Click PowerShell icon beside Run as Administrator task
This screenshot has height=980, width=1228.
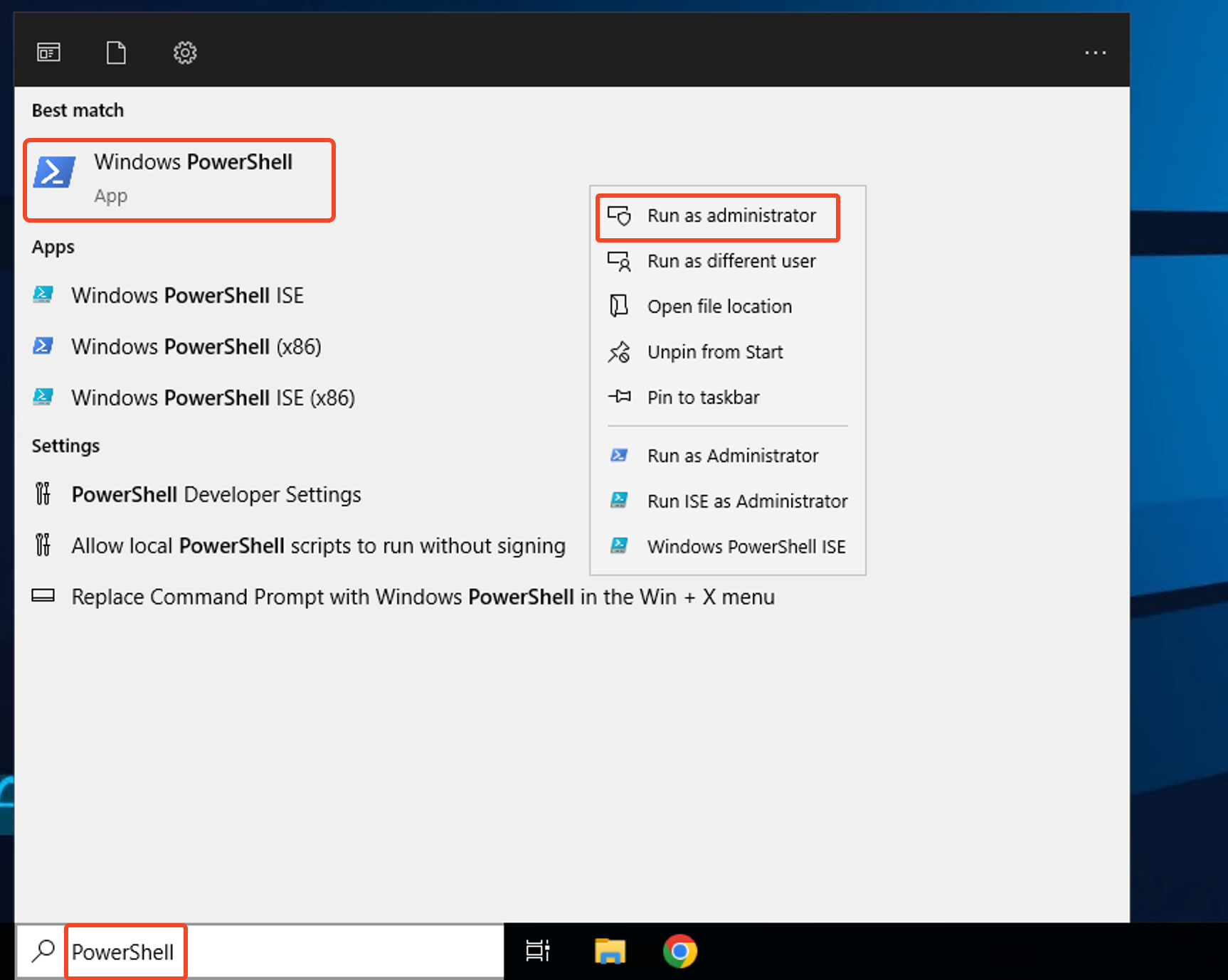(x=619, y=455)
